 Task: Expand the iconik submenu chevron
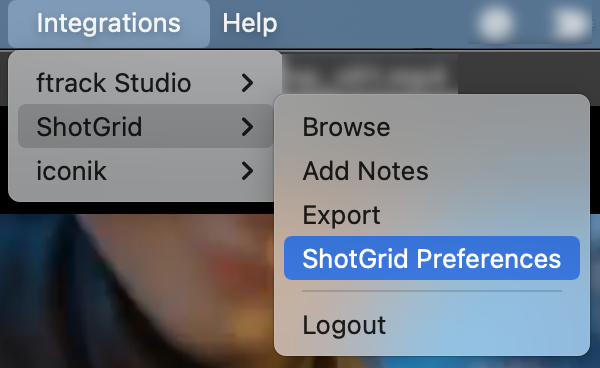pyautogui.click(x=248, y=171)
